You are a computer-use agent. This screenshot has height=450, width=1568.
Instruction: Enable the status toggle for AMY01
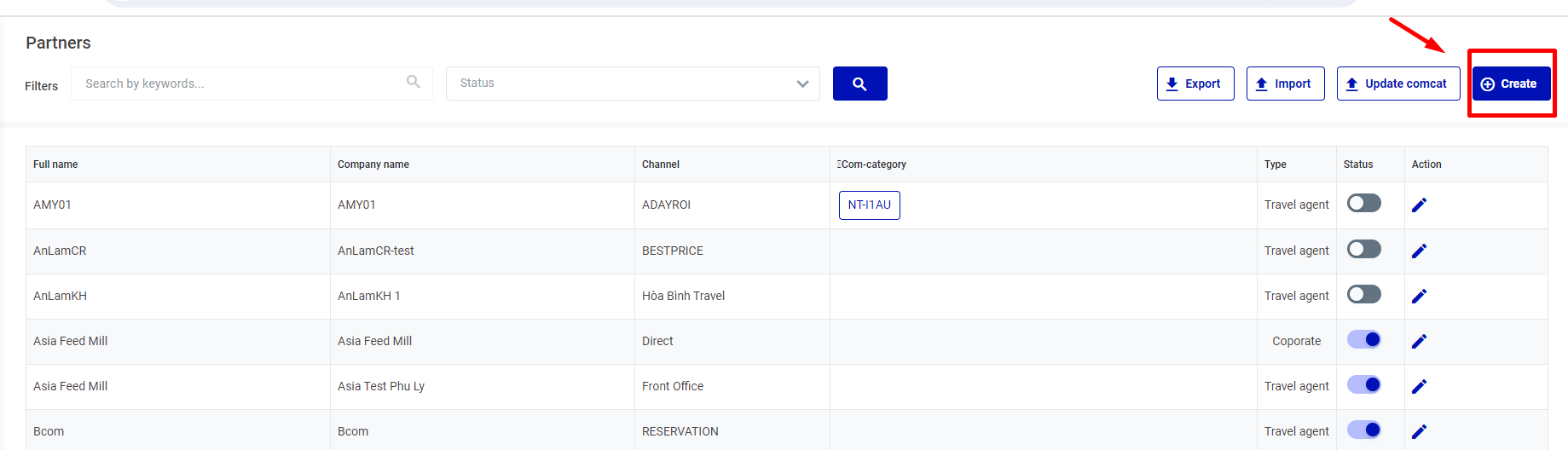[x=1363, y=204]
